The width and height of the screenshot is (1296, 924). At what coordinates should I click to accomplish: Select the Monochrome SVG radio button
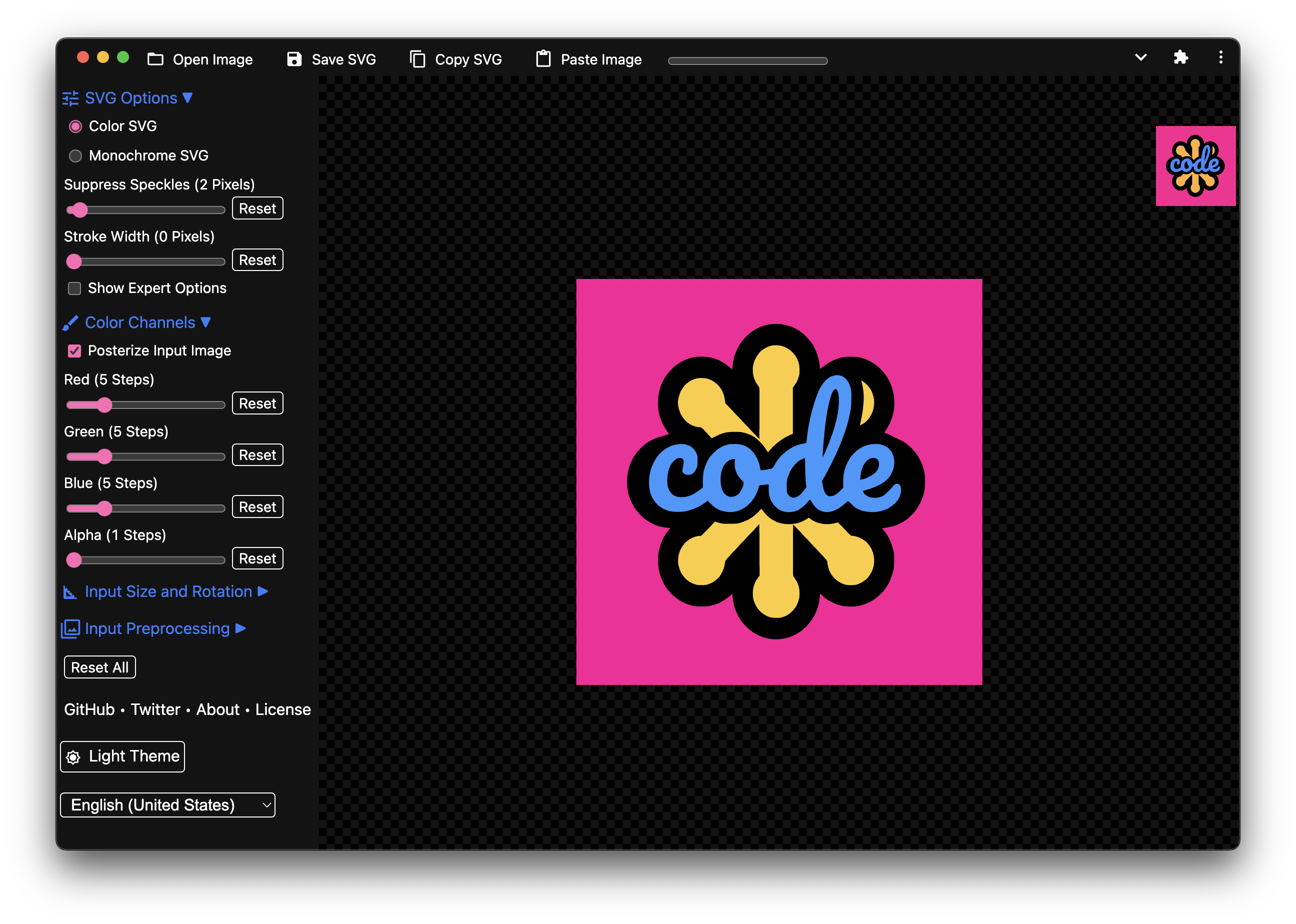point(75,156)
